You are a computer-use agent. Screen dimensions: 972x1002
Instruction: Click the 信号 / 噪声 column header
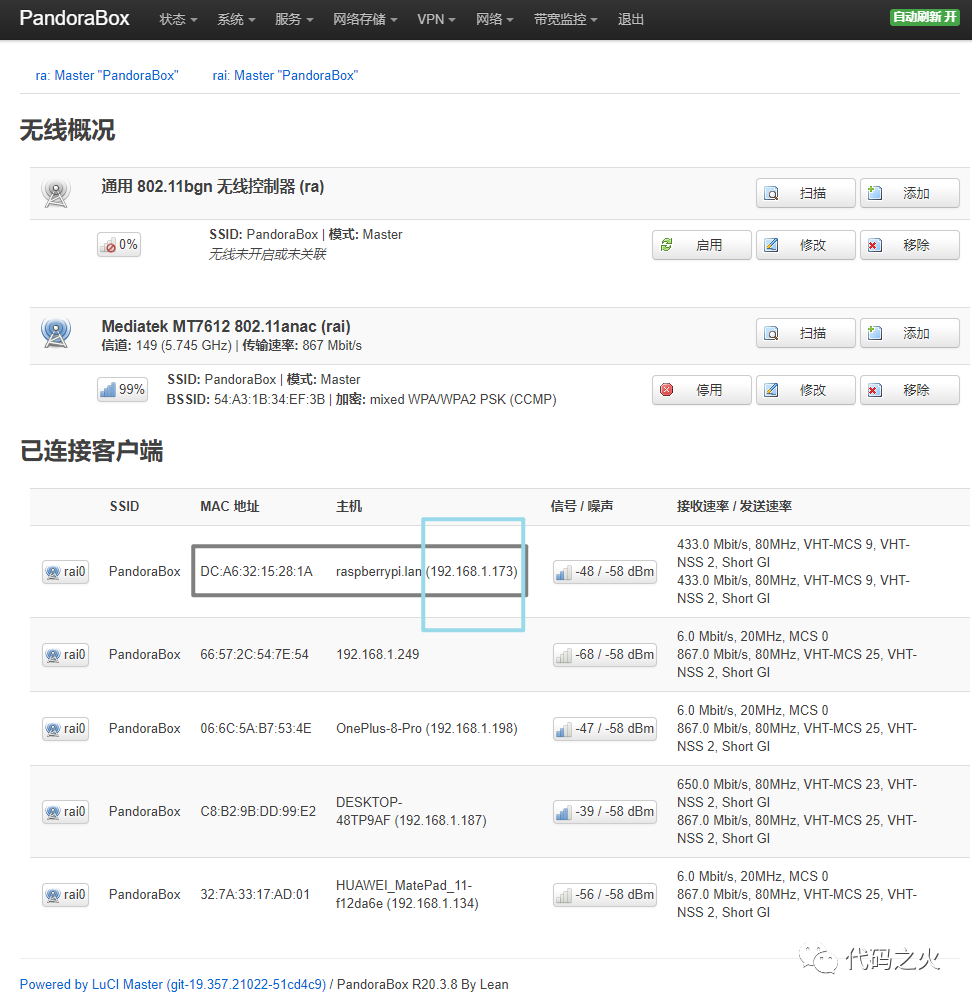pyautogui.click(x=582, y=507)
